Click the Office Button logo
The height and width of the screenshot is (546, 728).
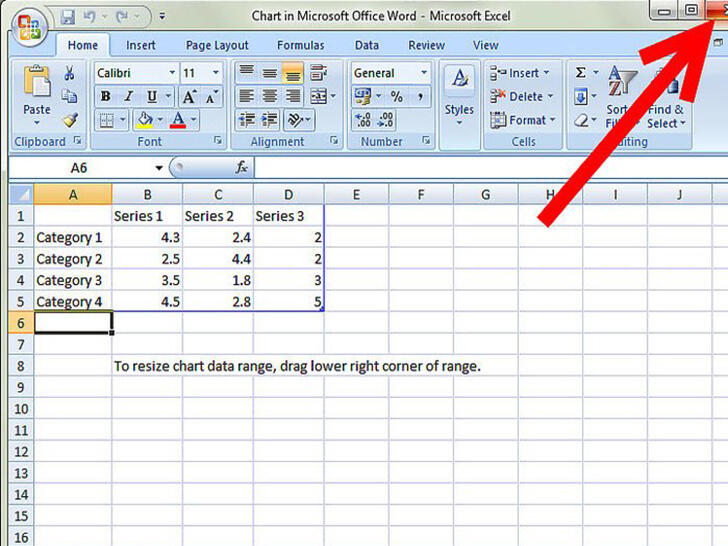click(28, 28)
